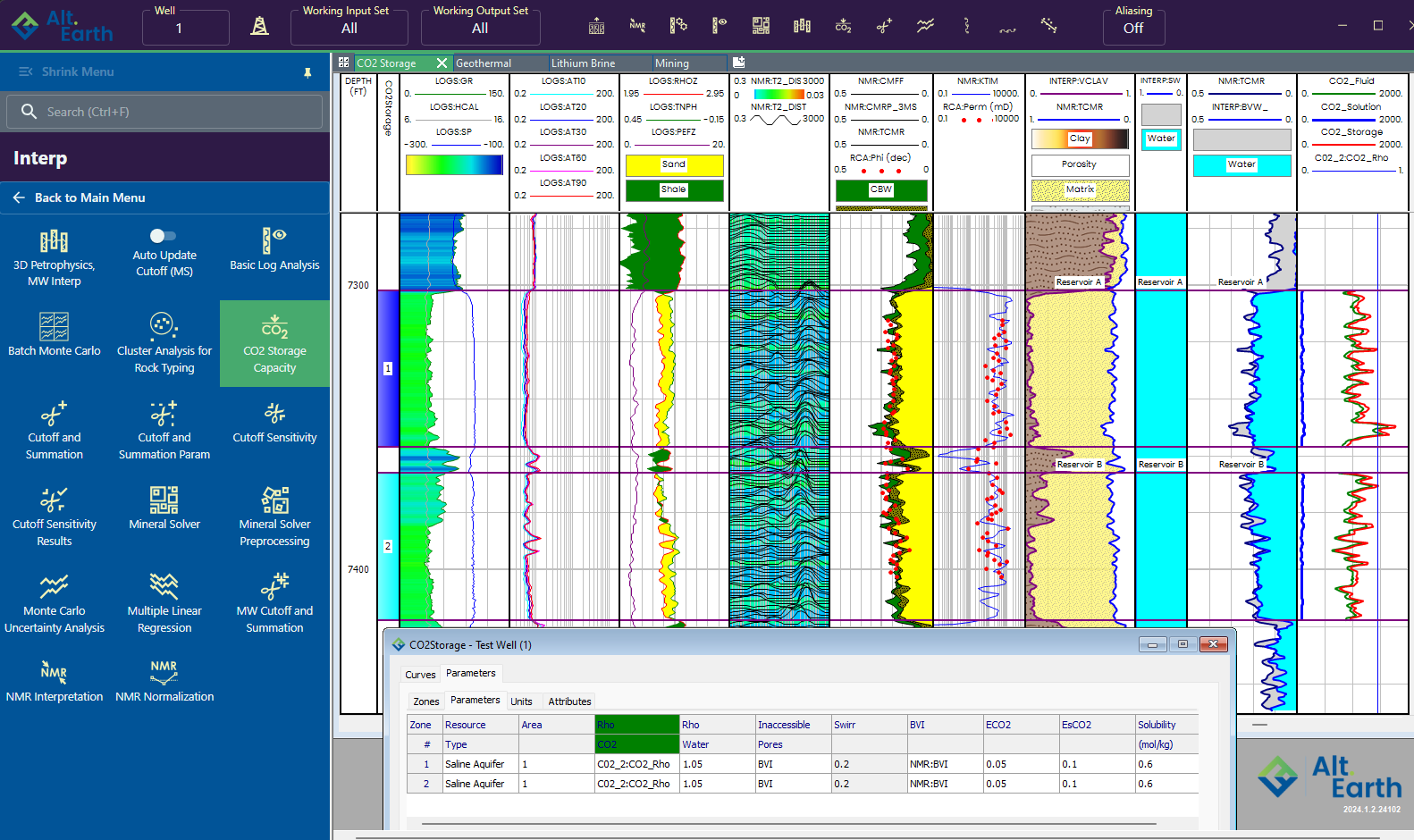
Task: Launch Batch Monte Carlo tool
Action: (x=55, y=335)
